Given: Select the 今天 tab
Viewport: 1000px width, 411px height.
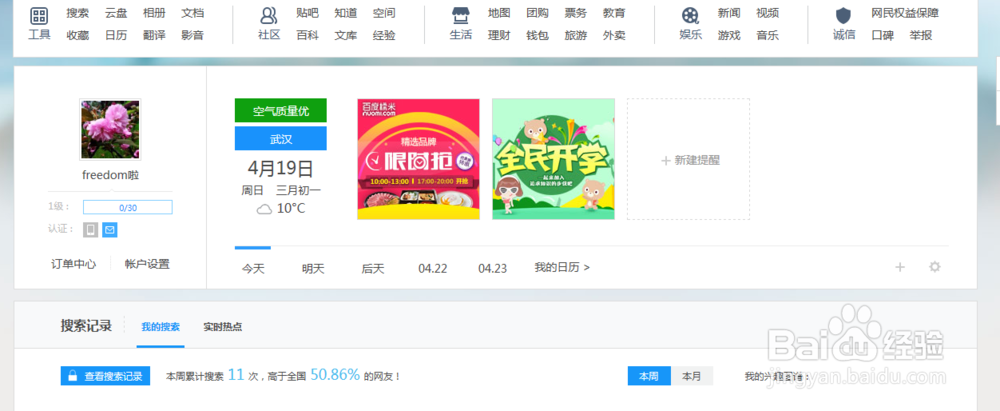Looking at the screenshot, I should (x=253, y=269).
